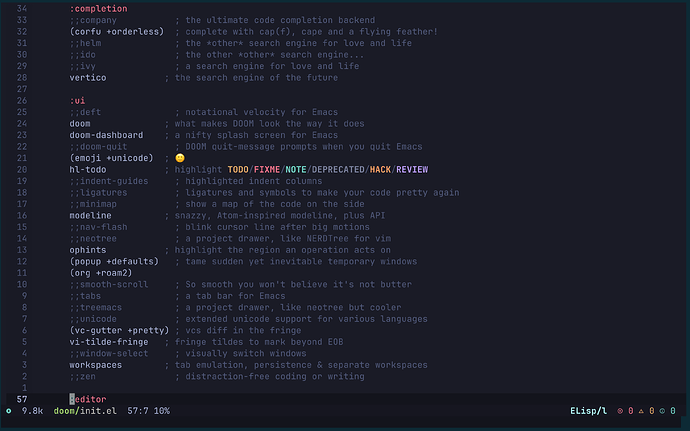The image size is (690, 431).
Task: Place cursor on the :editor keyword
Action: (x=88, y=399)
